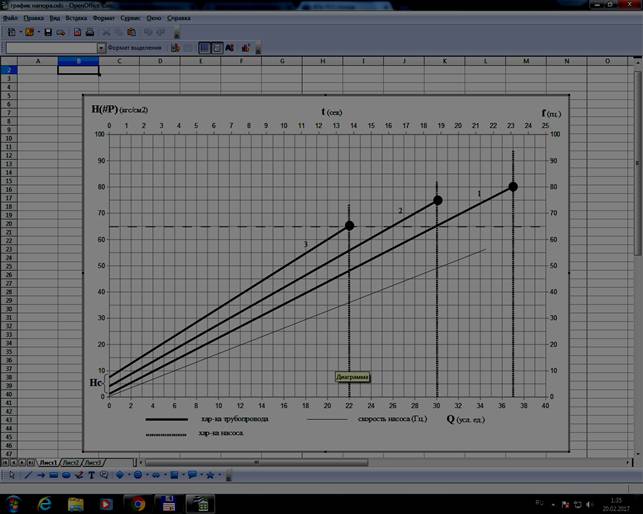Select the Text tool in drawing toolbar
This screenshot has height=514, width=643.
[x=92, y=475]
